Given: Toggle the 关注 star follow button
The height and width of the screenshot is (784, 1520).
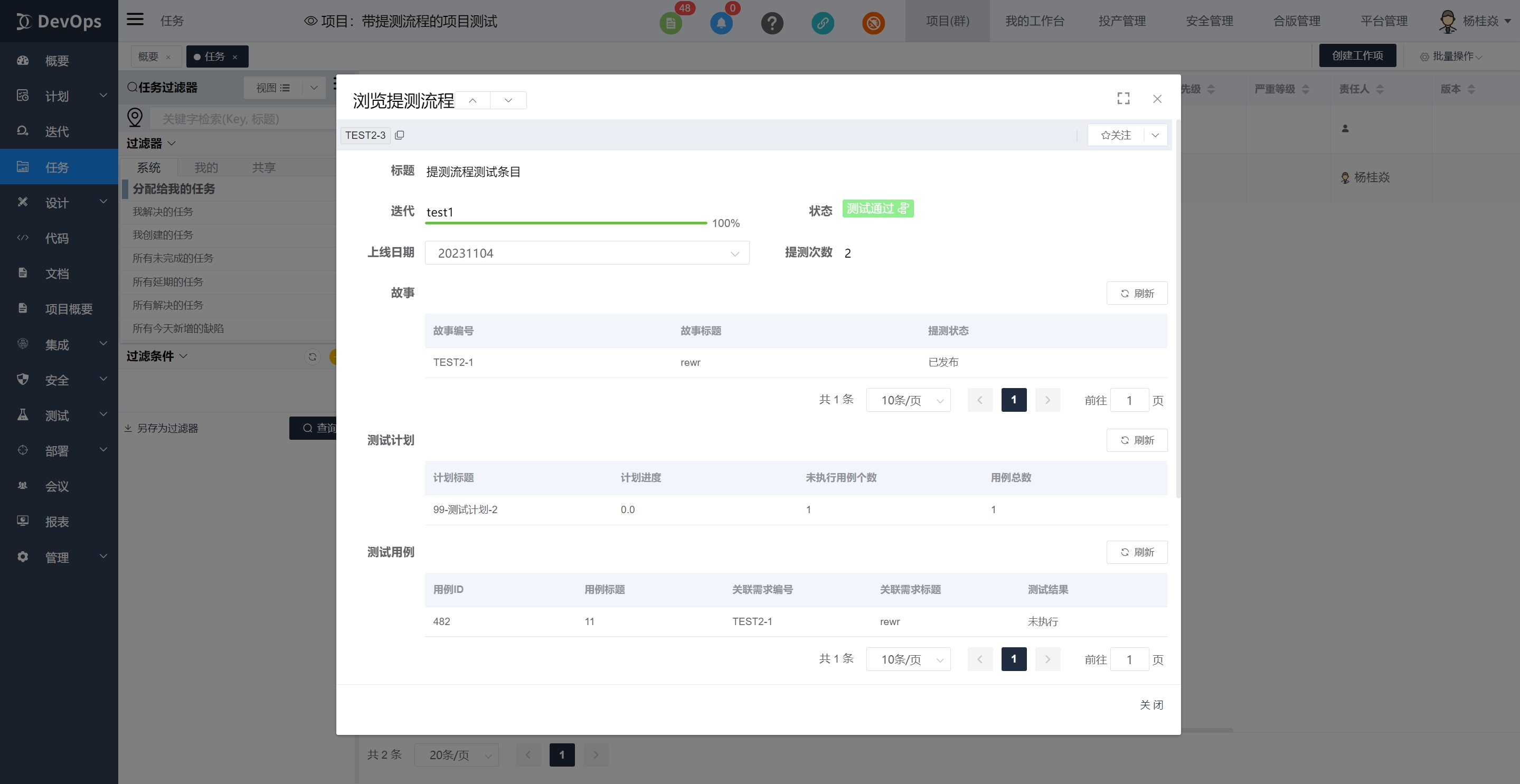Looking at the screenshot, I should [1116, 135].
